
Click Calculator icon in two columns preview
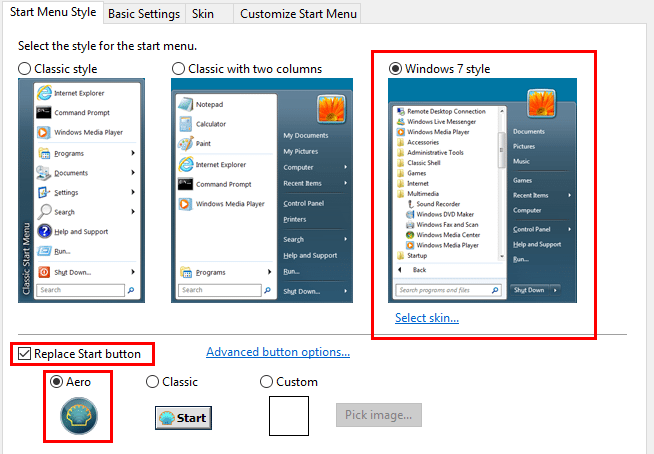[186, 124]
